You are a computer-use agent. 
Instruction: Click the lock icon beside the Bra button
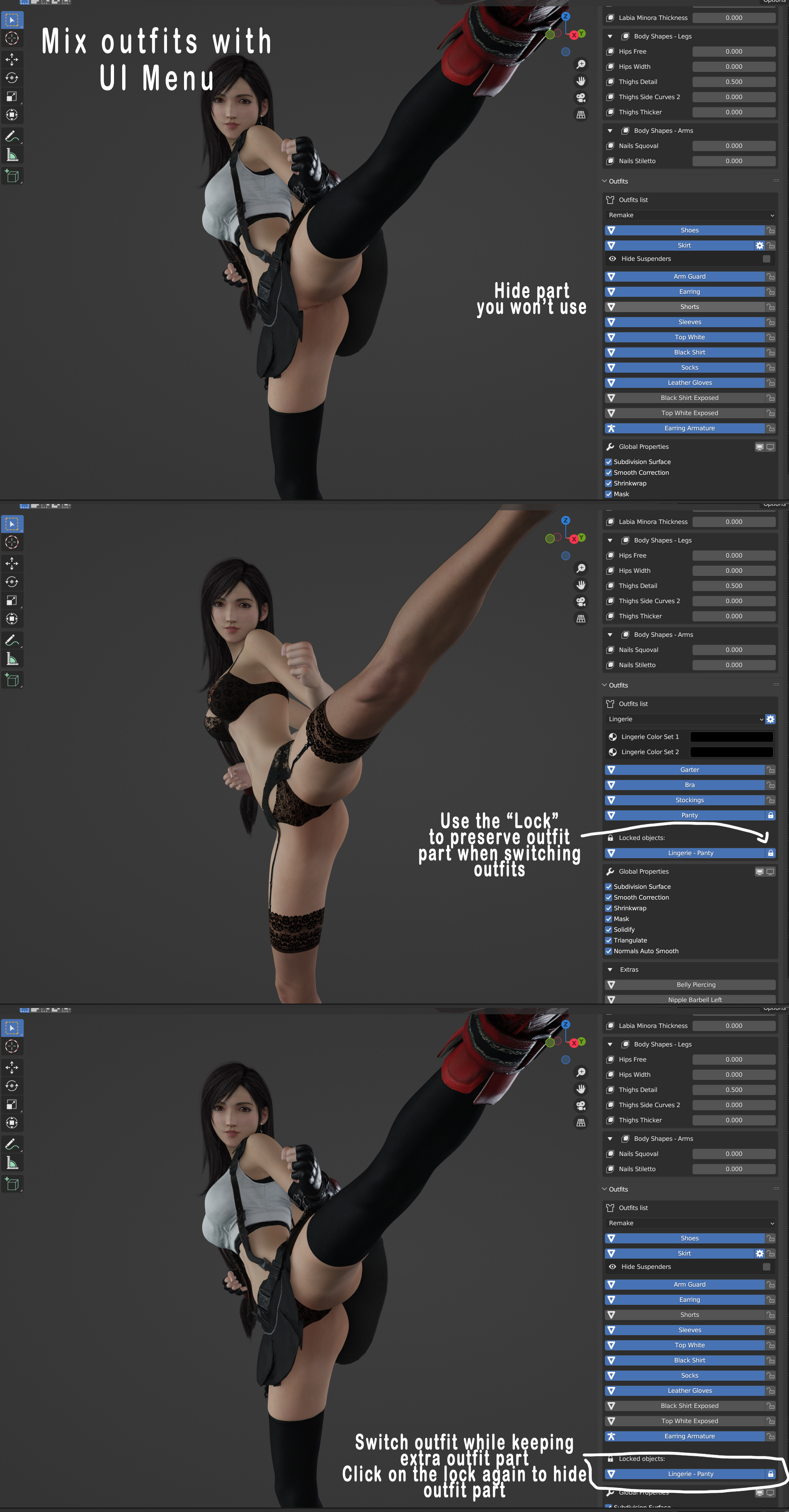(x=770, y=785)
